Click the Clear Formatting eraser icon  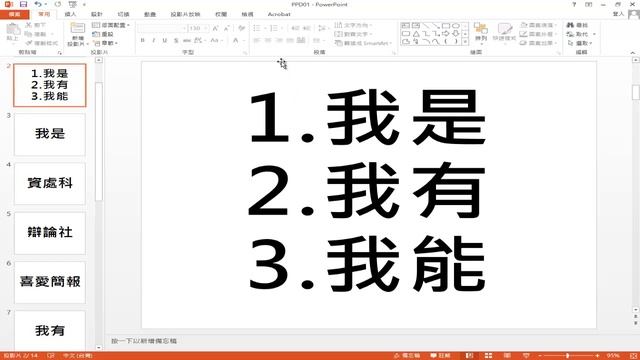coord(242,28)
